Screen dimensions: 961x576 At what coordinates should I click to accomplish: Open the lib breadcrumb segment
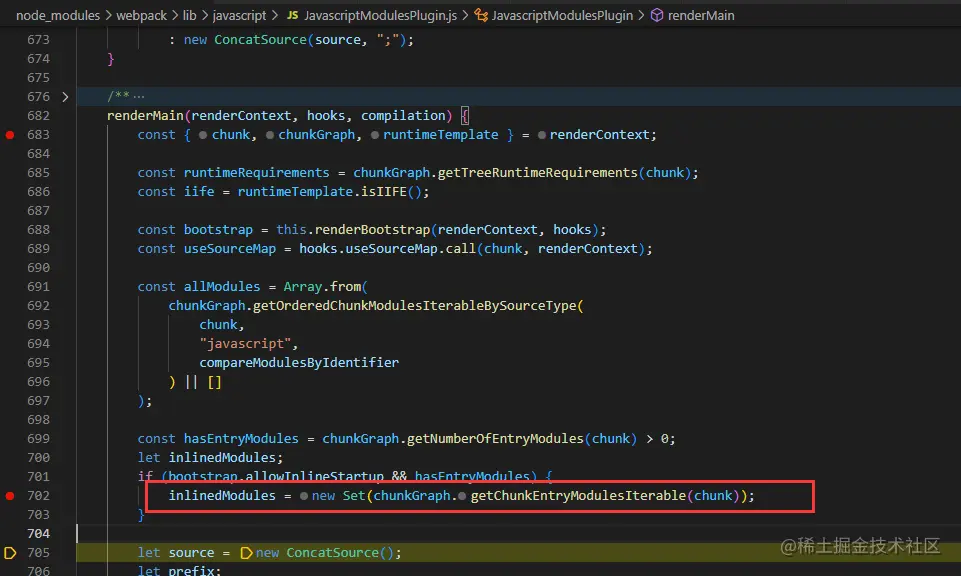(189, 15)
